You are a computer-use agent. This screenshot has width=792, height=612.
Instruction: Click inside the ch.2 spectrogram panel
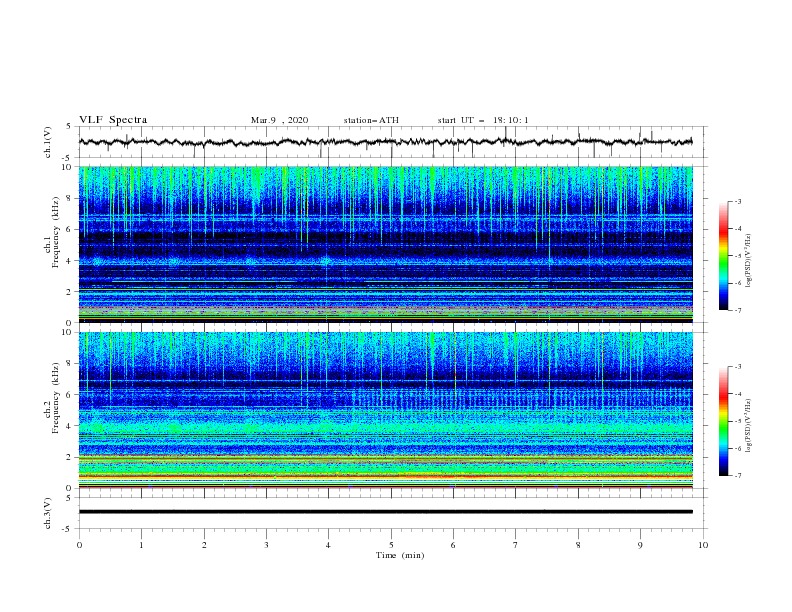[x=385, y=410]
